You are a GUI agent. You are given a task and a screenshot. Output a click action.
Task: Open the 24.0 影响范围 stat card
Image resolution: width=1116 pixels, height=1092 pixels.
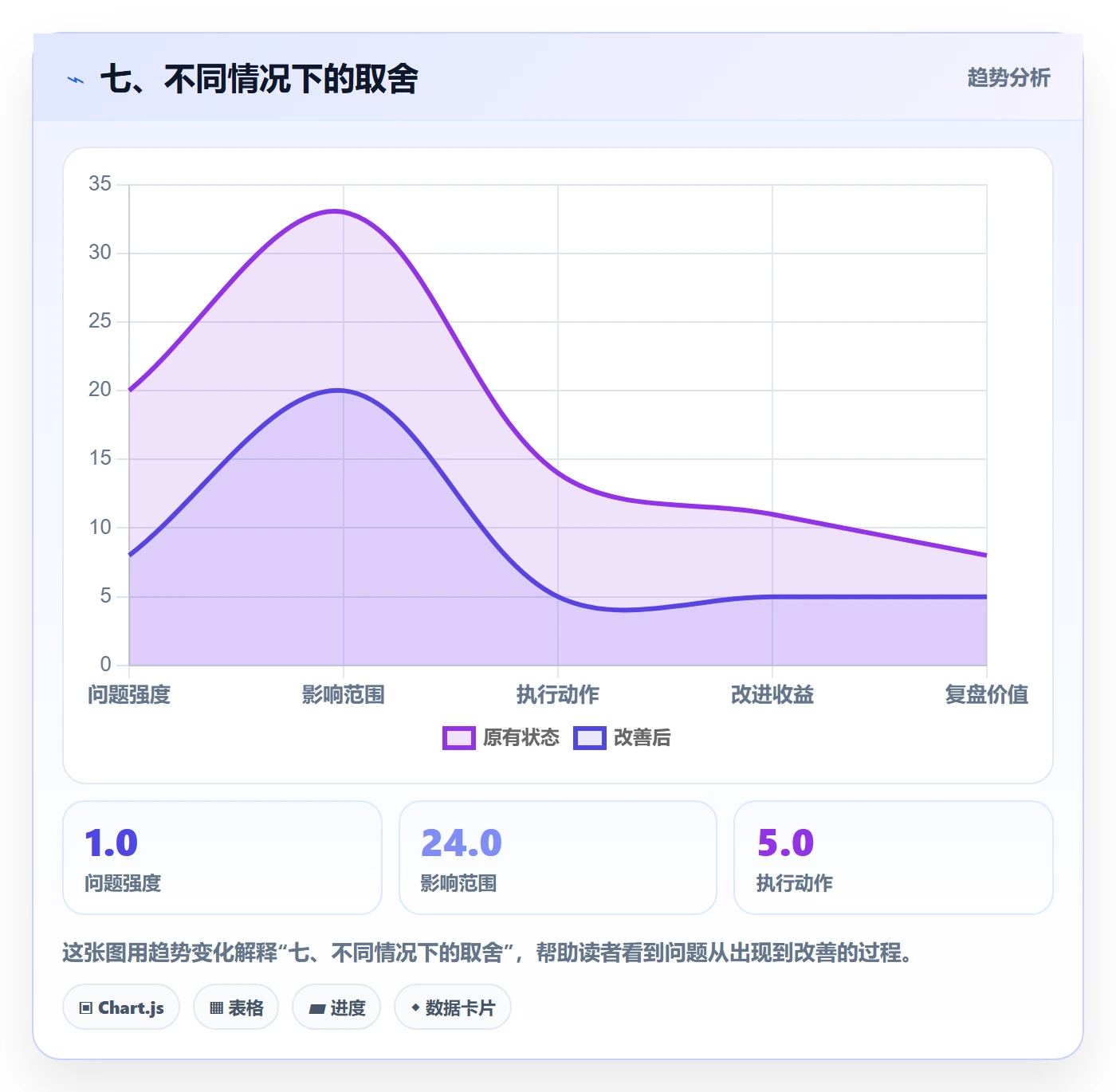tap(558, 858)
